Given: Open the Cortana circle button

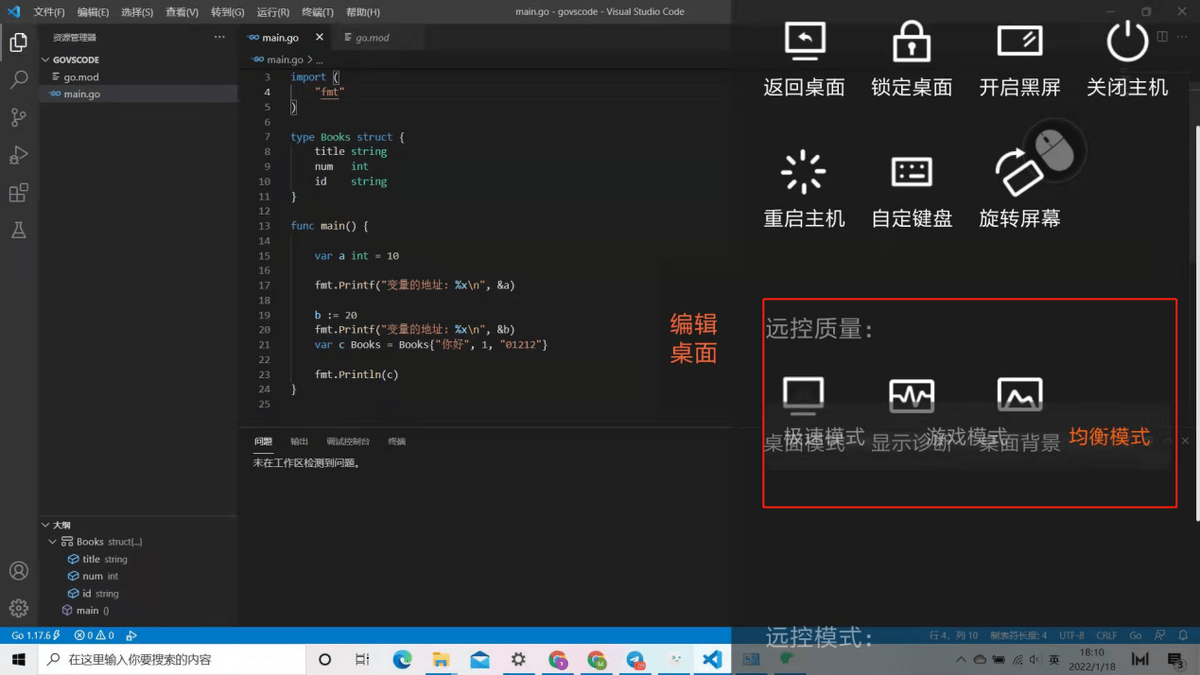Looking at the screenshot, I should point(324,660).
